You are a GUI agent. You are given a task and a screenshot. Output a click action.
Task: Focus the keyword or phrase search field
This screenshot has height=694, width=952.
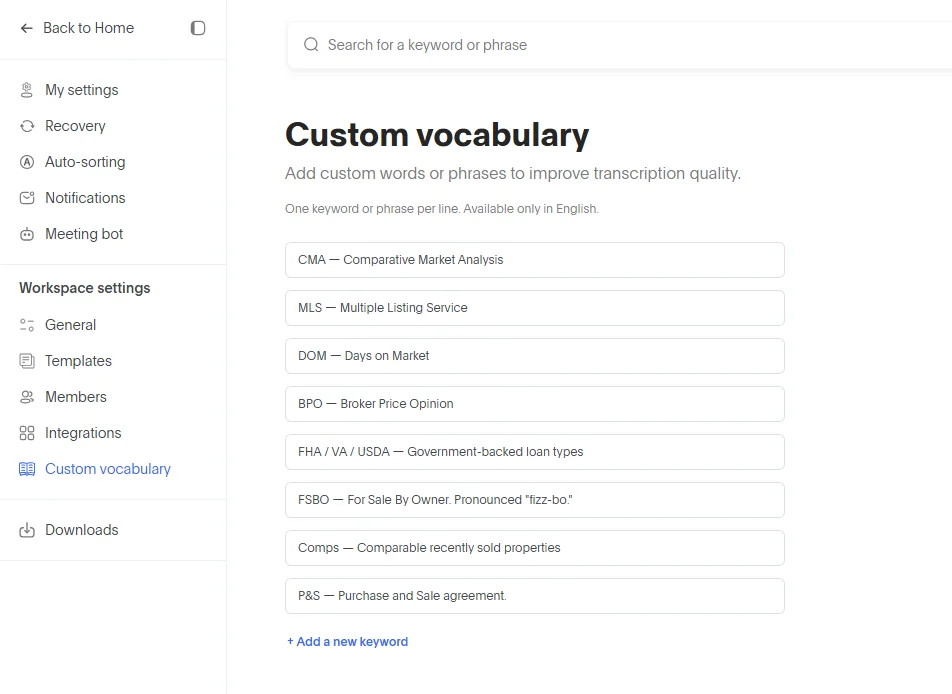(619, 45)
